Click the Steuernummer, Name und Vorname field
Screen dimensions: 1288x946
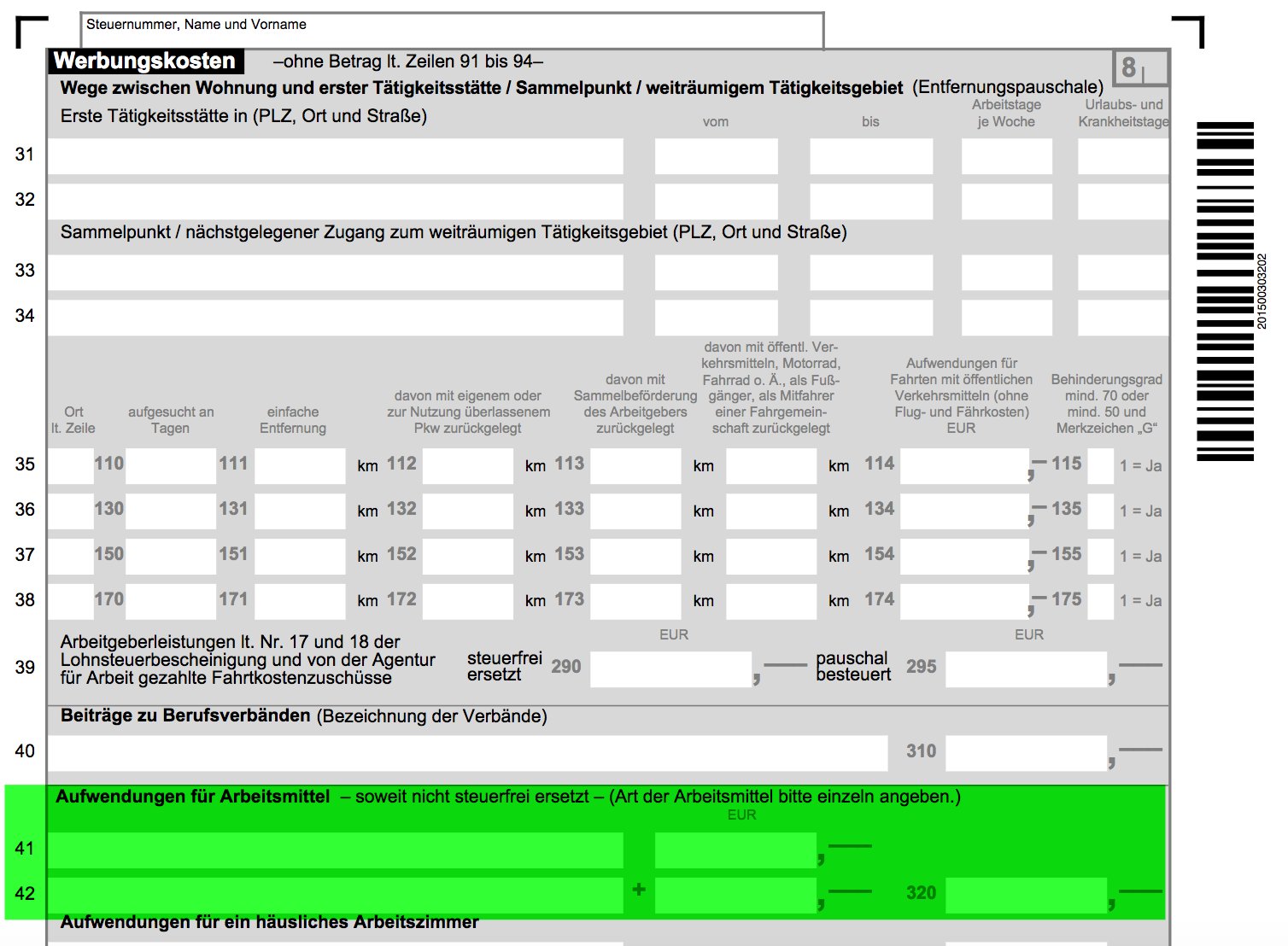point(452,31)
